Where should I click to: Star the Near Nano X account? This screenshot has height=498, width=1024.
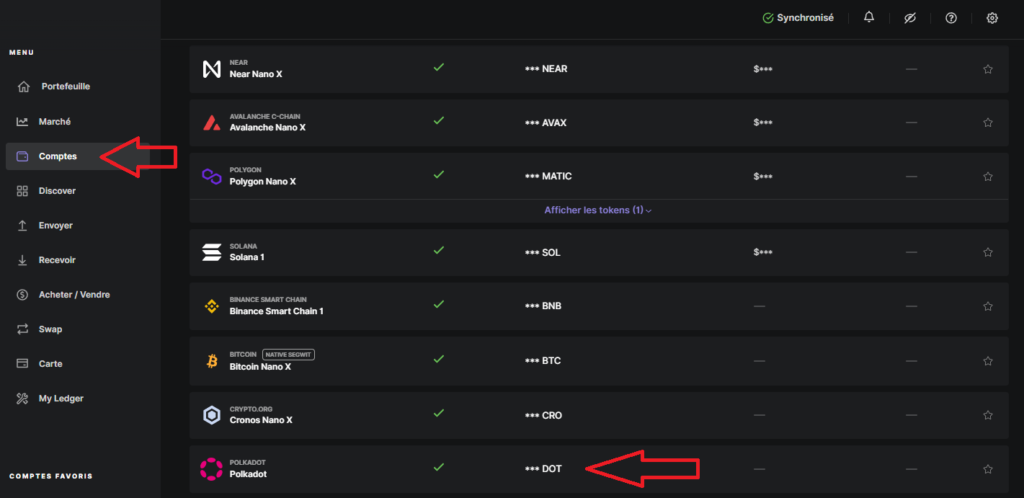click(x=988, y=69)
